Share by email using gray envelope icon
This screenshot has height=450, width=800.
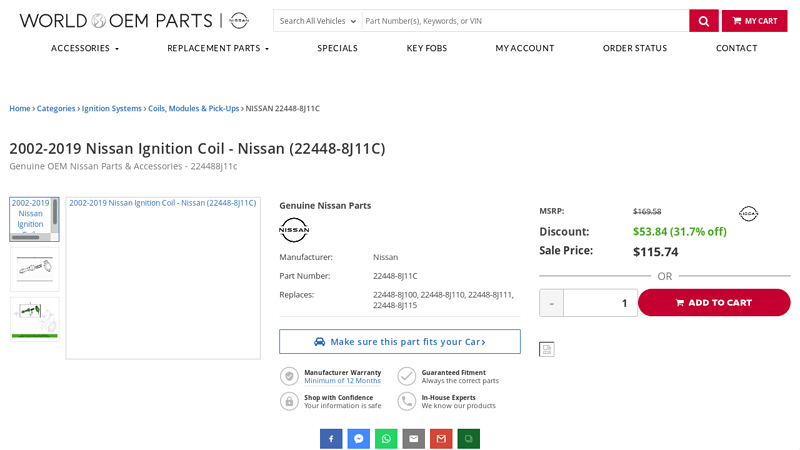click(x=413, y=439)
